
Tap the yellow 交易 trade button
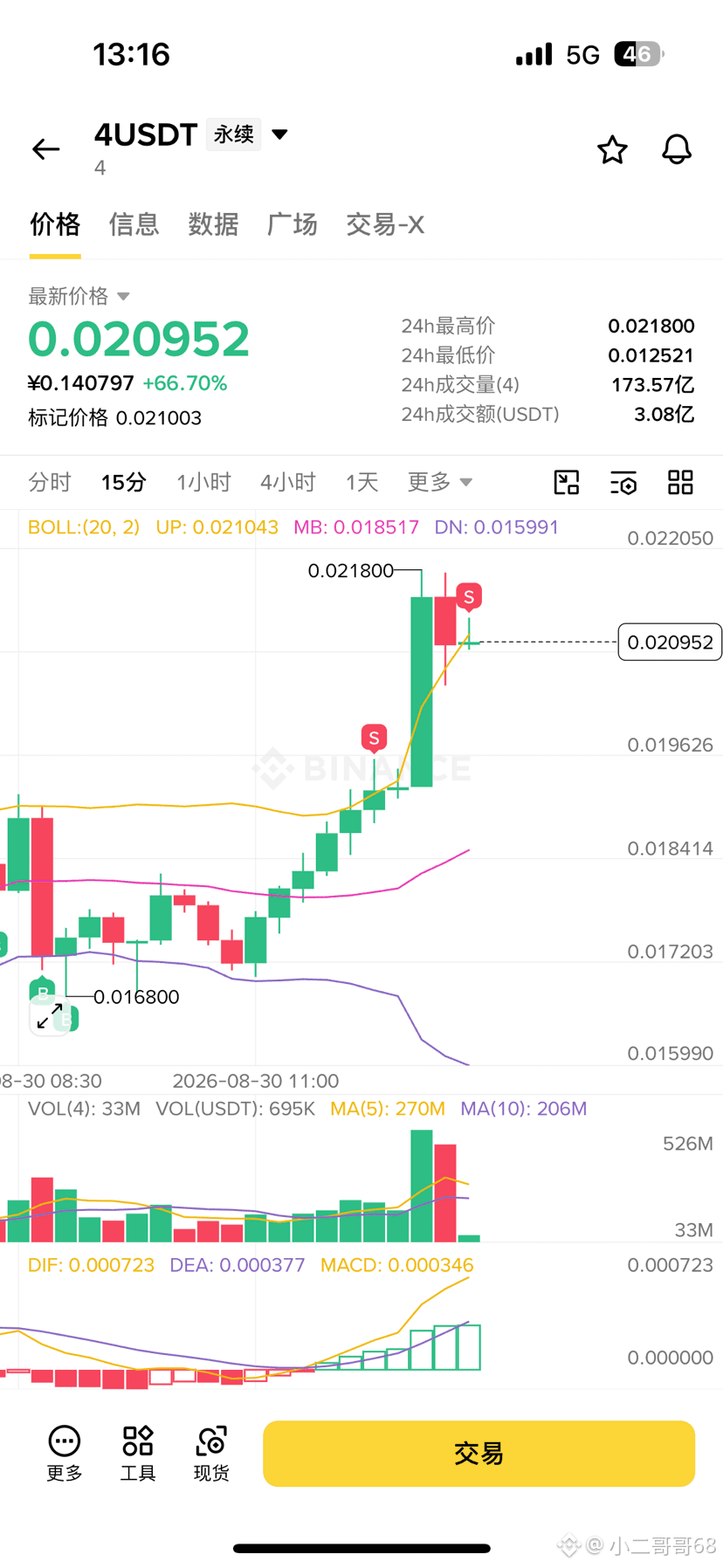[479, 1454]
